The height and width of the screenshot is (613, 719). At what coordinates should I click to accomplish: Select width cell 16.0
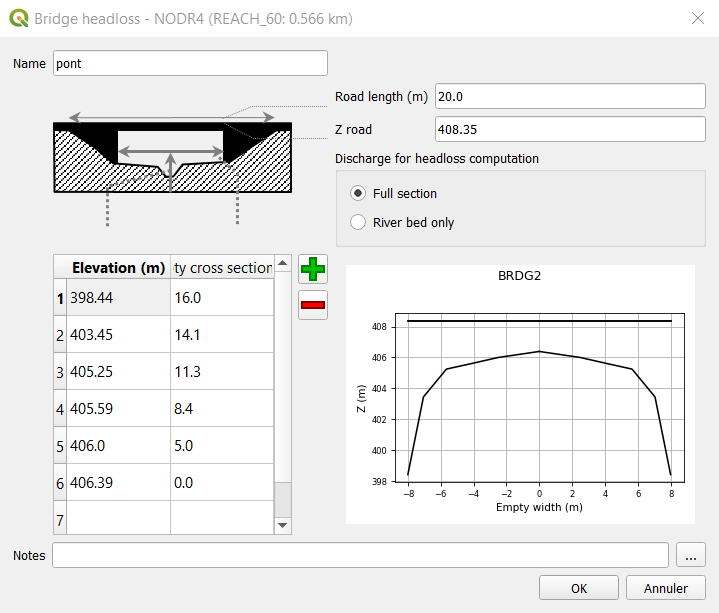click(222, 298)
